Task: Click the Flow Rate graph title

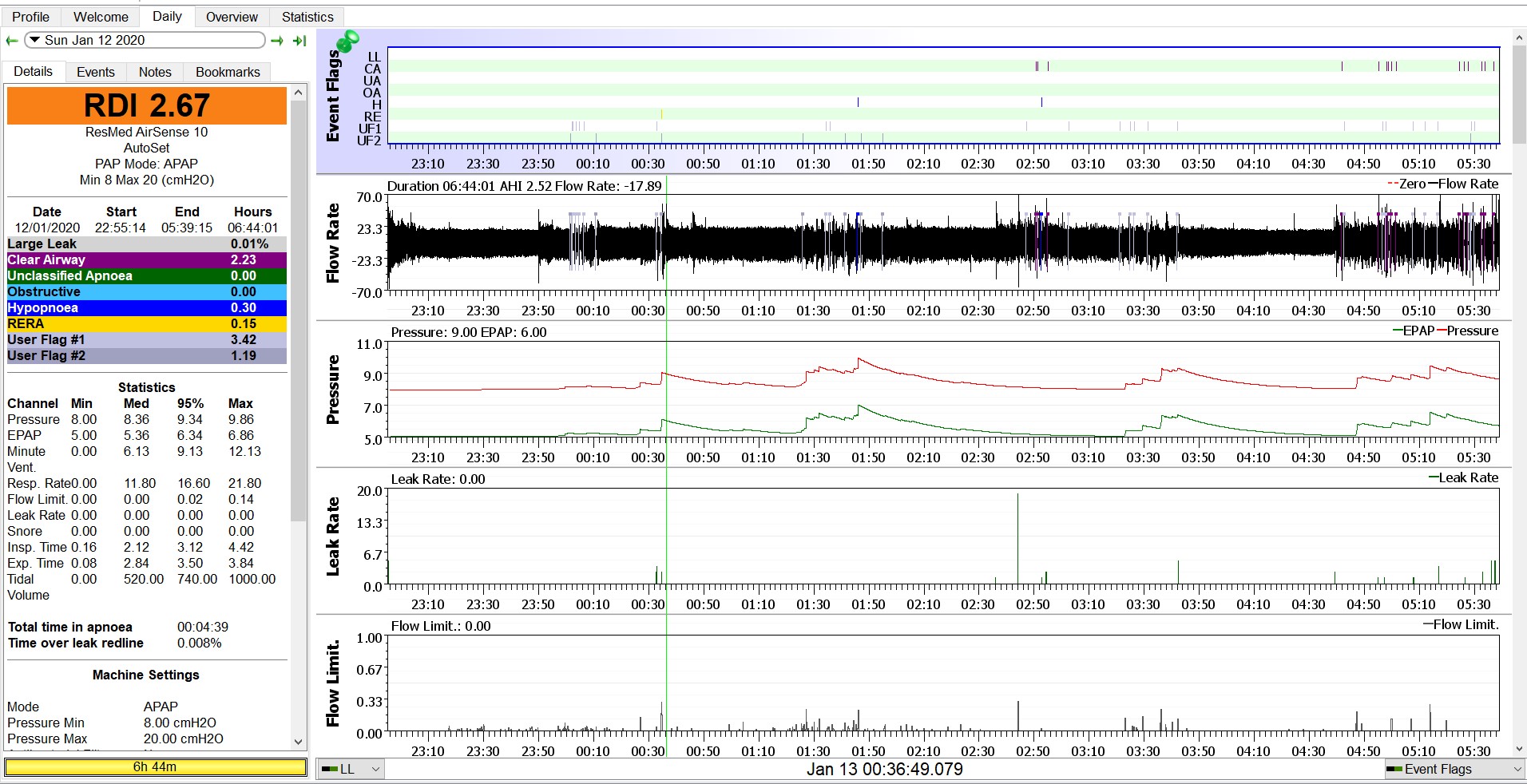Action: 333,244
